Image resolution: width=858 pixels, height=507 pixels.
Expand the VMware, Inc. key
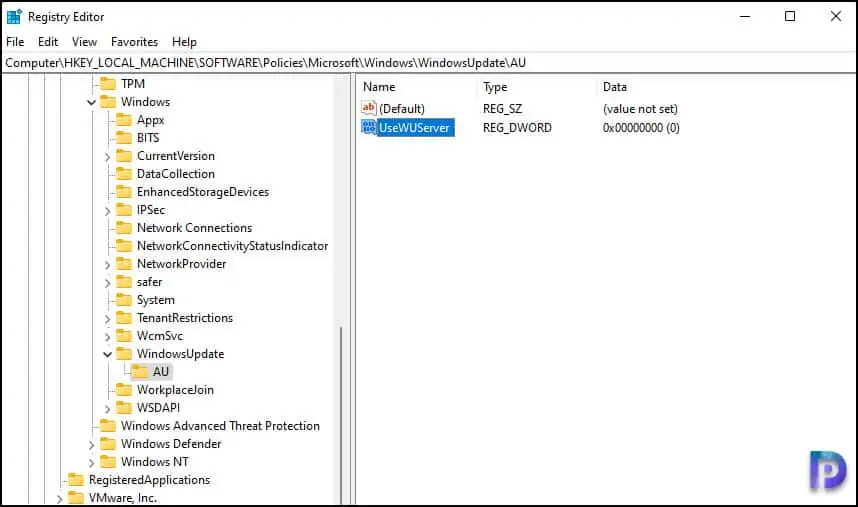pyautogui.click(x=59, y=499)
